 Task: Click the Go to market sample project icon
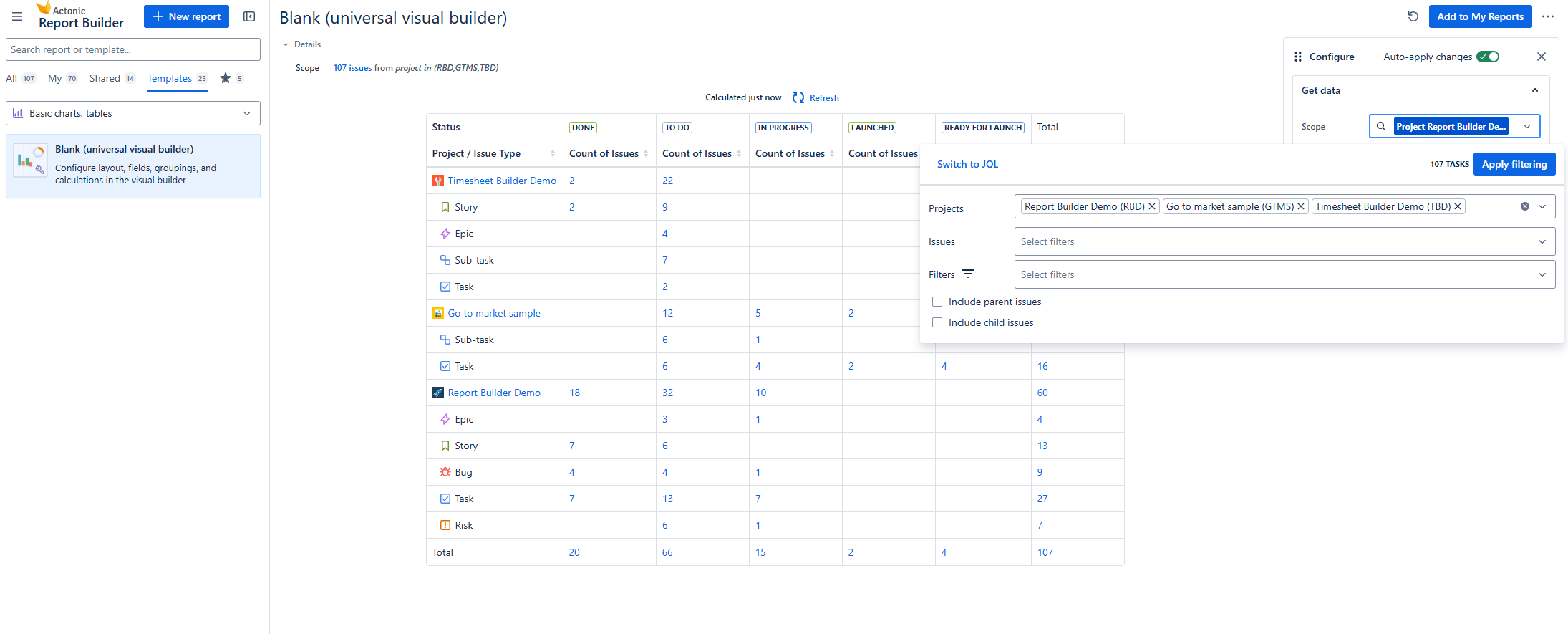click(x=438, y=313)
